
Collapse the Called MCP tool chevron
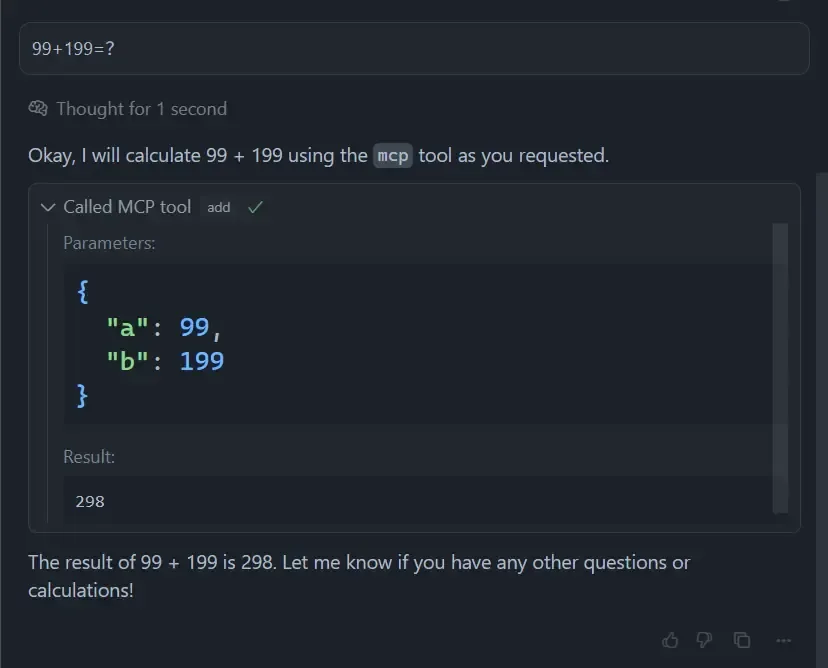pyautogui.click(x=47, y=207)
